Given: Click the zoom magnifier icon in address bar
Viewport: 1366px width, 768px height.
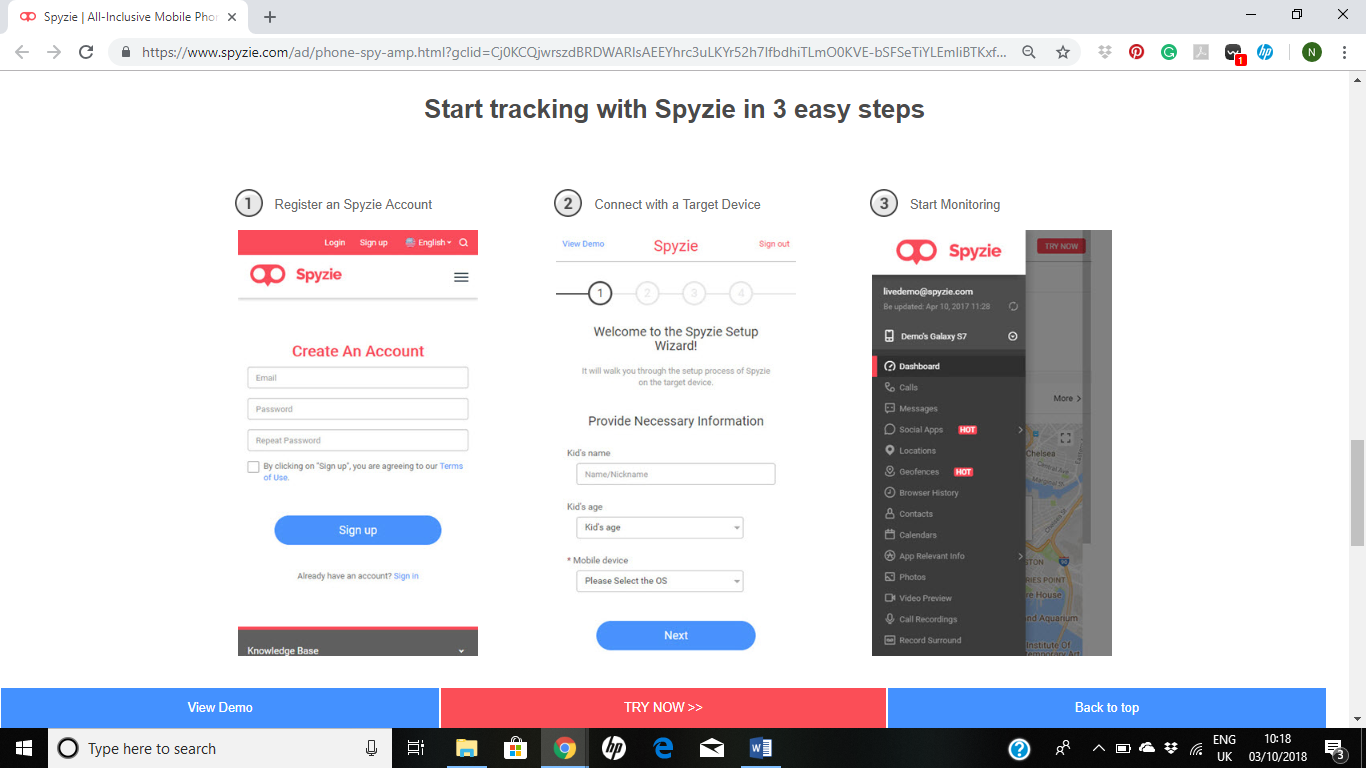Looking at the screenshot, I should click(1029, 52).
